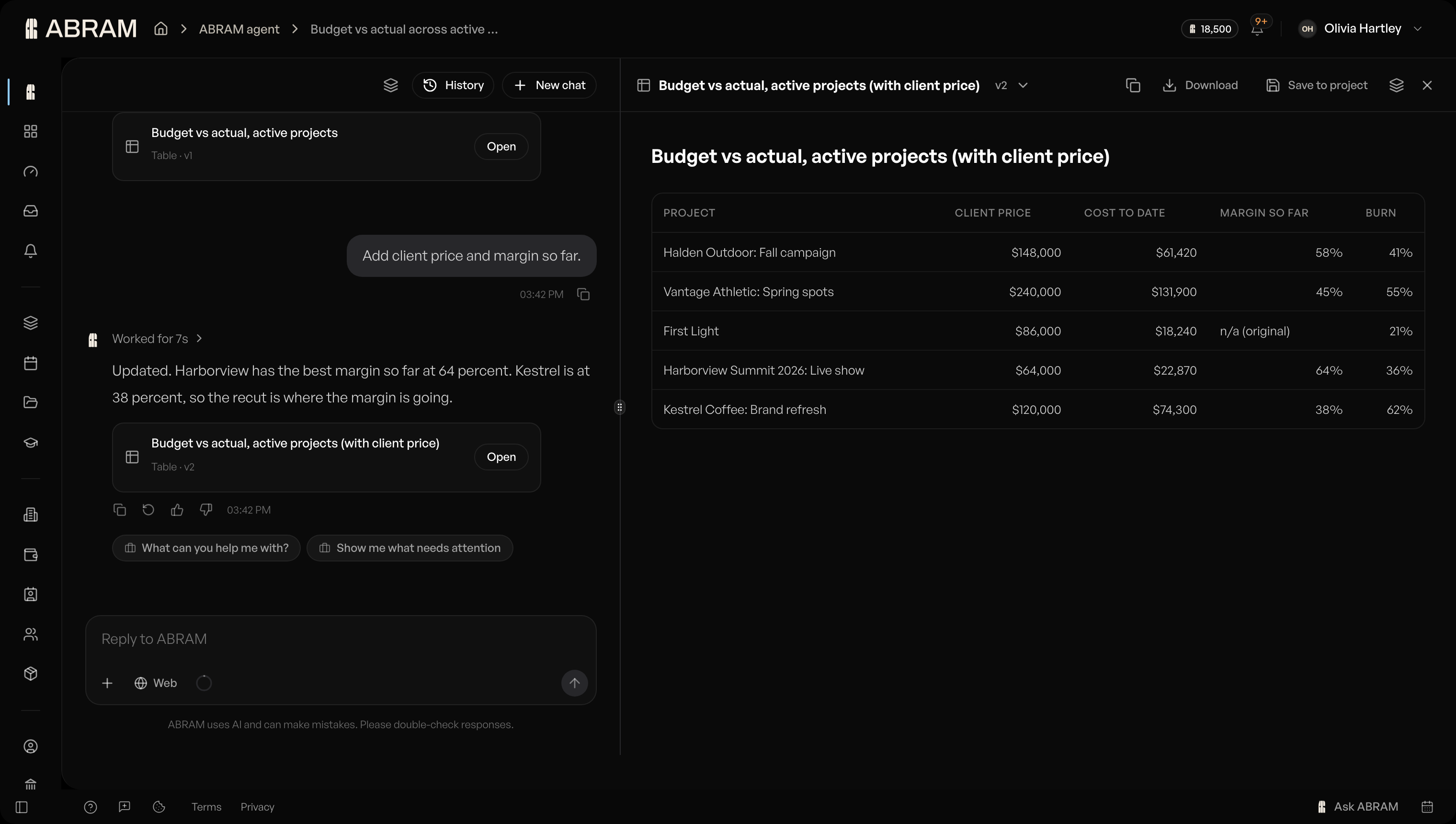Open the feedback message icon in footer
This screenshot has height=824, width=1456.
pos(125,807)
